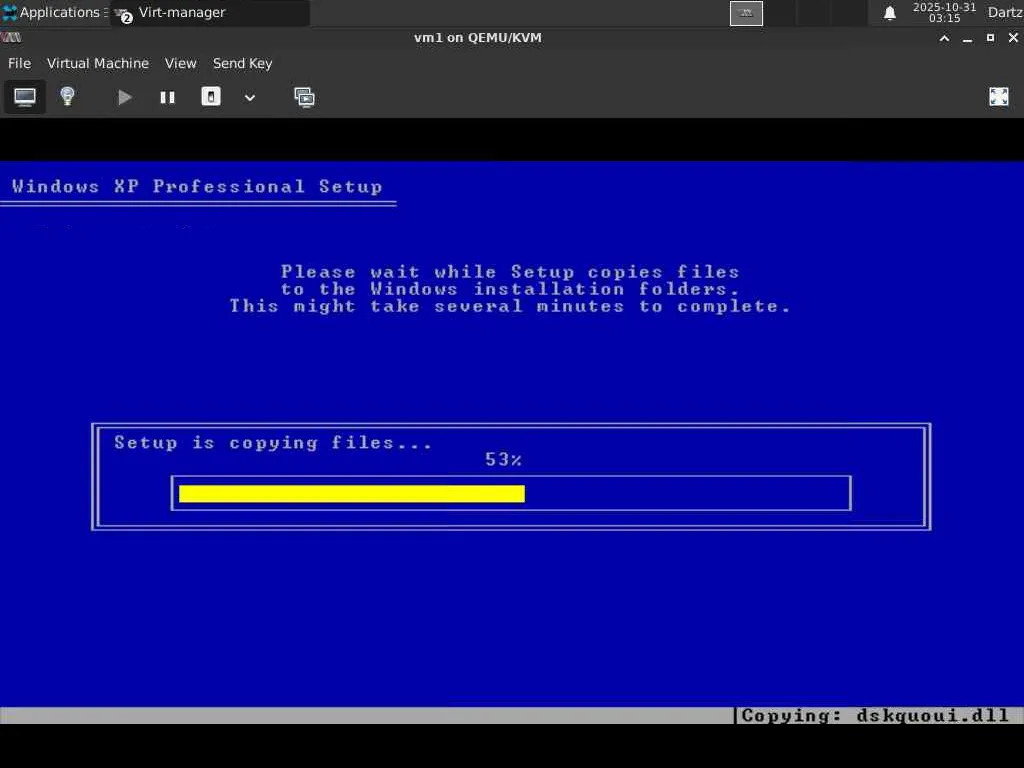Open manage VM snapshots view
Viewport: 1024px width, 768px height.
point(304,97)
